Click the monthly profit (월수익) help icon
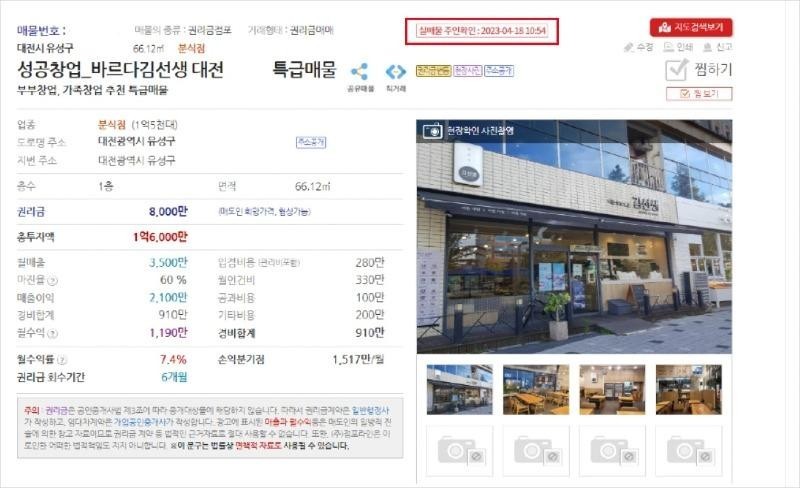Image resolution: width=800 pixels, height=488 pixels. (x=53, y=334)
